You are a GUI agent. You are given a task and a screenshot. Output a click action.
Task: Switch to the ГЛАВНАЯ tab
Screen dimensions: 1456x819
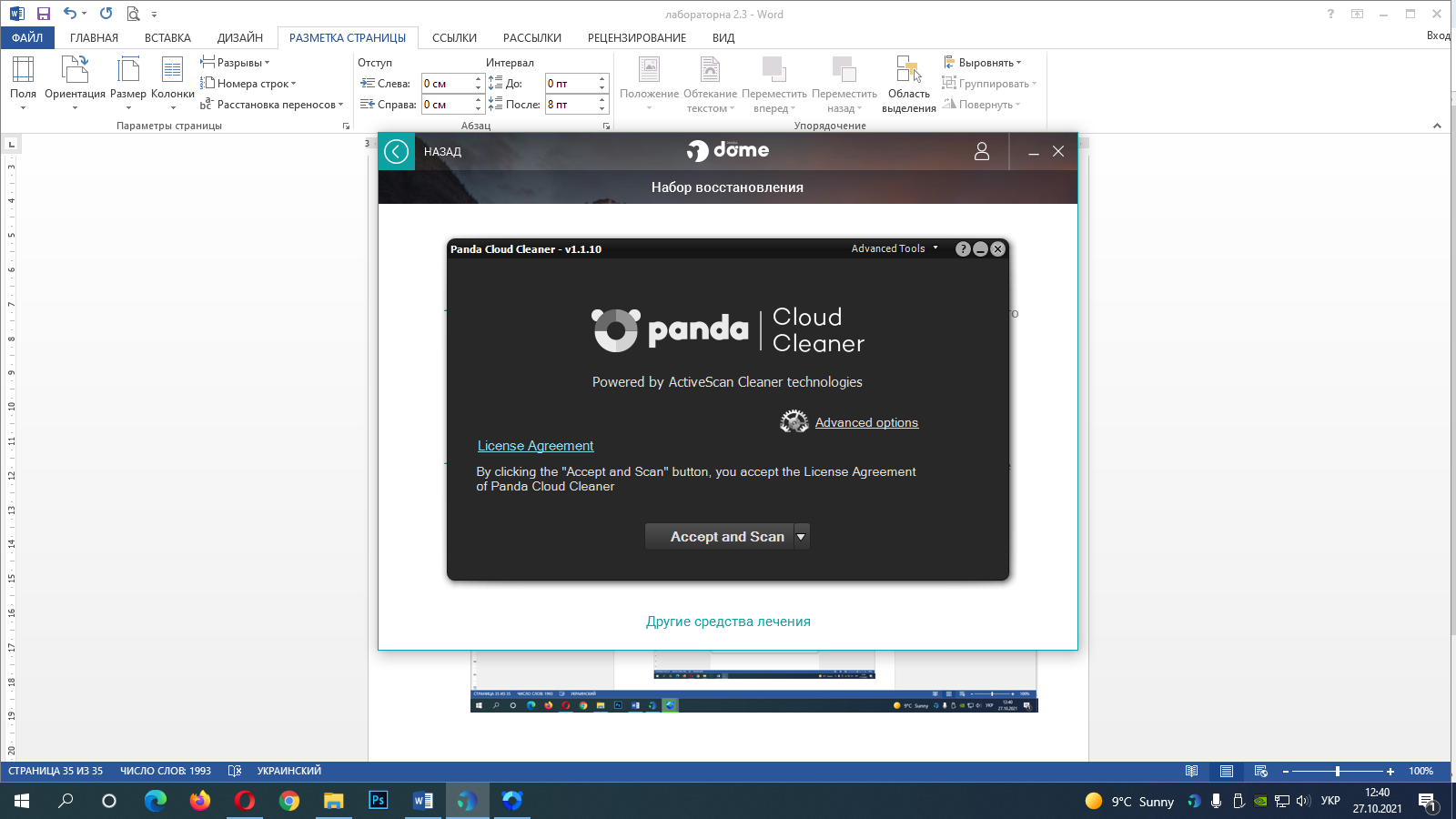[x=94, y=37]
